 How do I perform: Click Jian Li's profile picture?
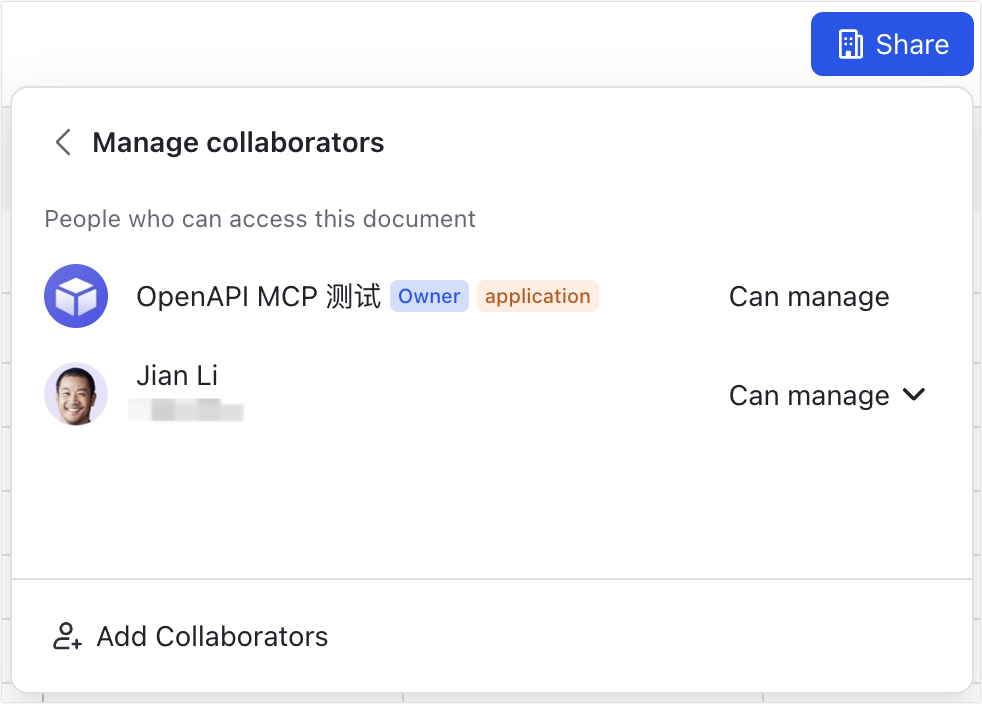pos(76,394)
